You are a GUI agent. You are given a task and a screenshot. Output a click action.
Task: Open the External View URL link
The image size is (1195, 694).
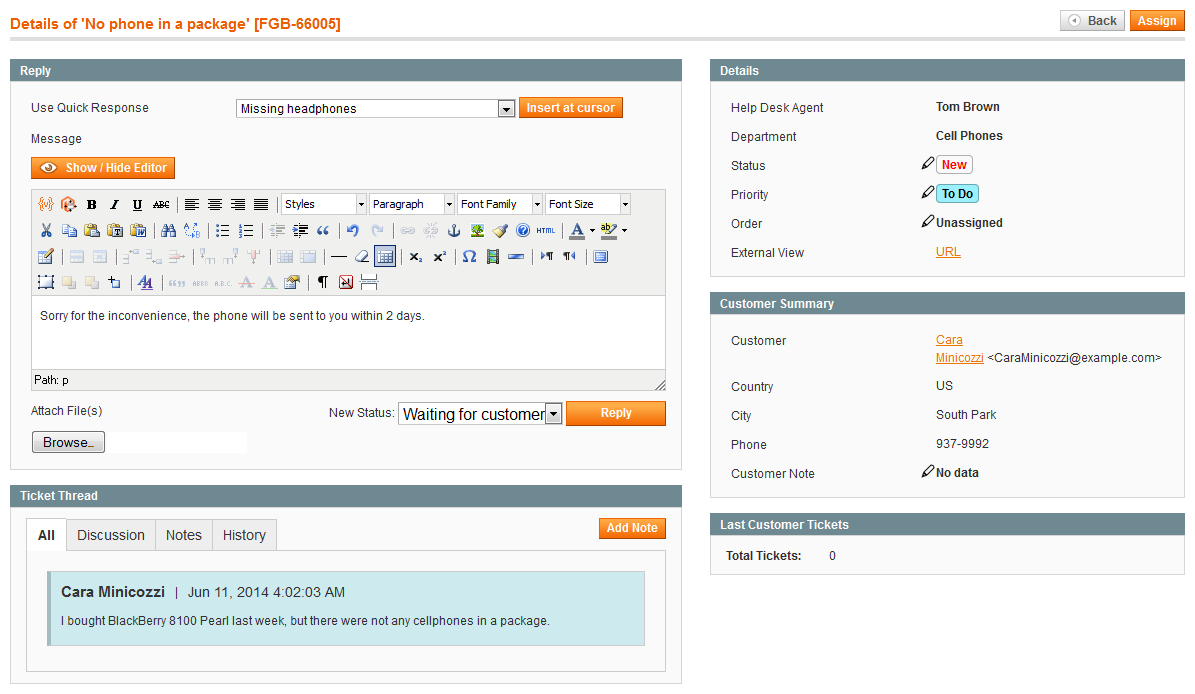948,252
